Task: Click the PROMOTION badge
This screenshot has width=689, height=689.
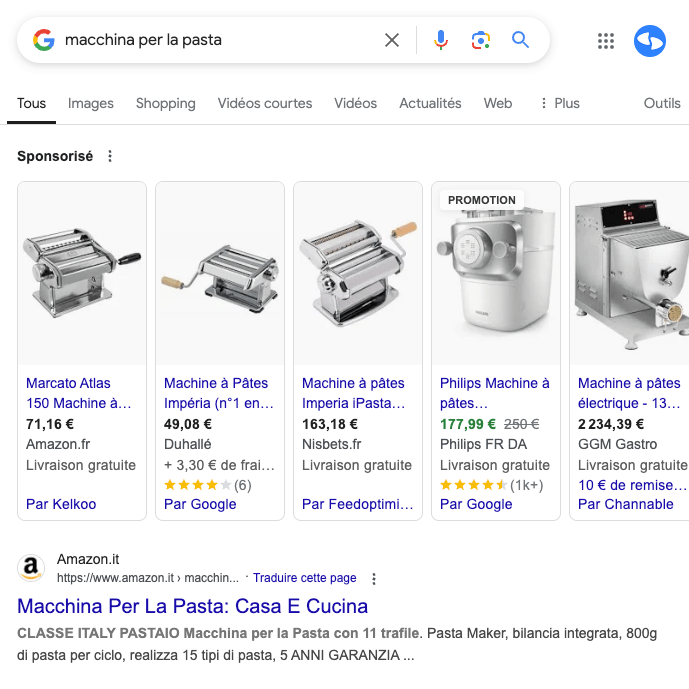Action: click(482, 200)
